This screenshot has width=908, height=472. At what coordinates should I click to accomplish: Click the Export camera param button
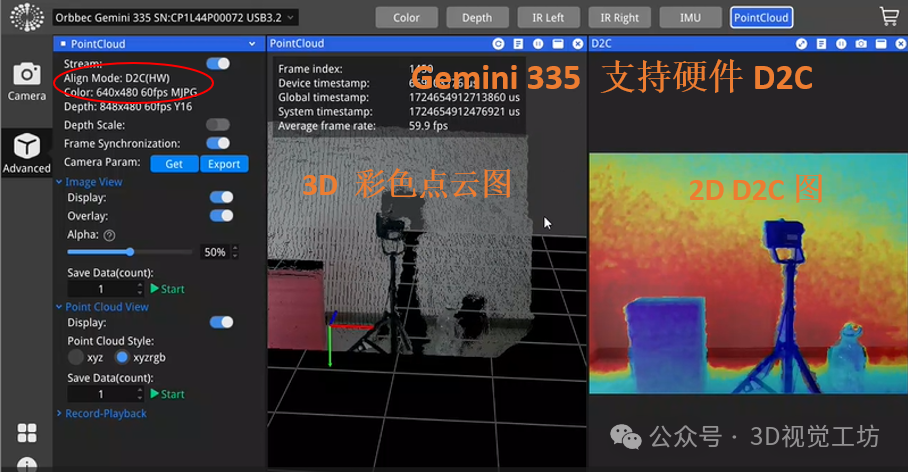(x=224, y=164)
